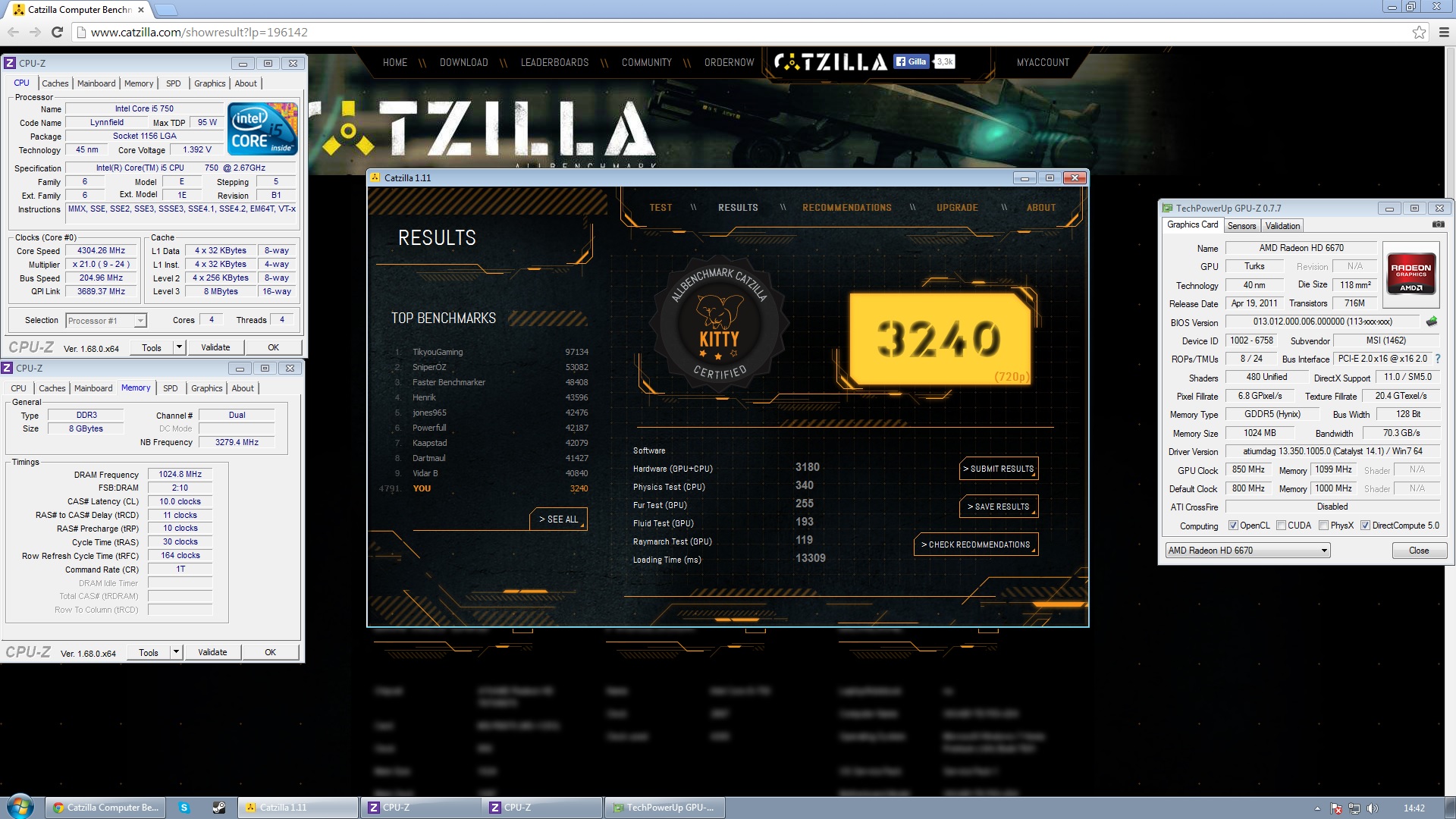
Task: Click the Core Speed value 4304.26 MHz
Action: [101, 250]
